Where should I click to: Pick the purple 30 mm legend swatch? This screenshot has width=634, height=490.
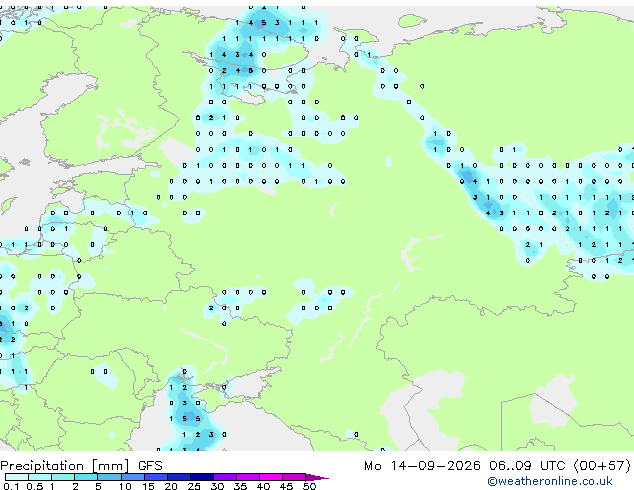click(224, 477)
